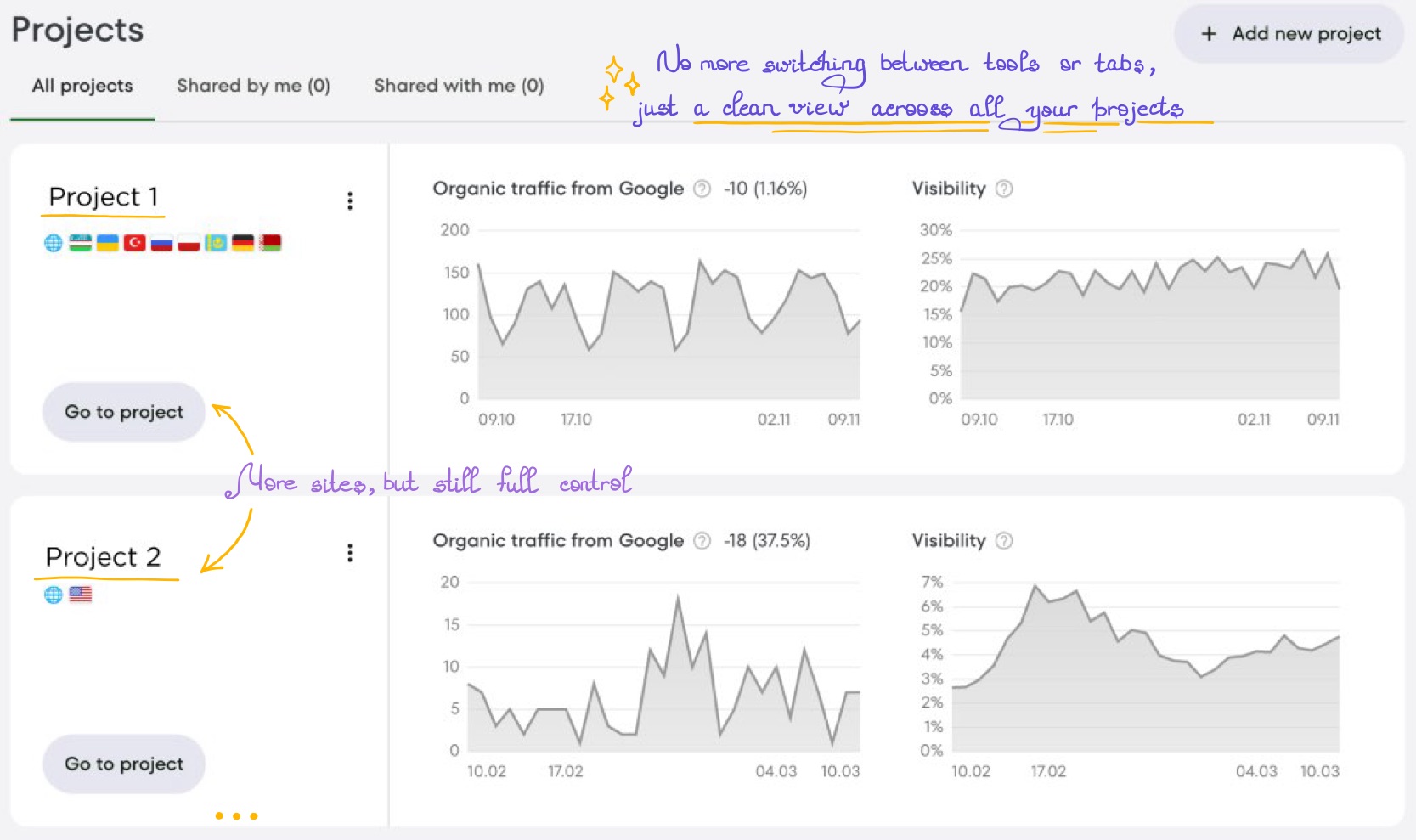Open the Organic traffic help icon for Project 2
Image resolution: width=1416 pixels, height=840 pixels.
[701, 541]
